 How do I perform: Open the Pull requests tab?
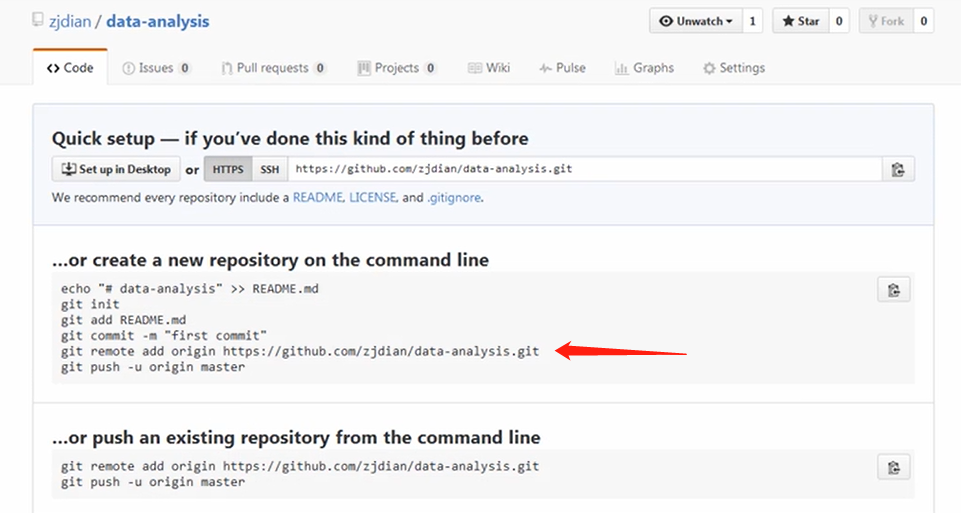click(273, 67)
